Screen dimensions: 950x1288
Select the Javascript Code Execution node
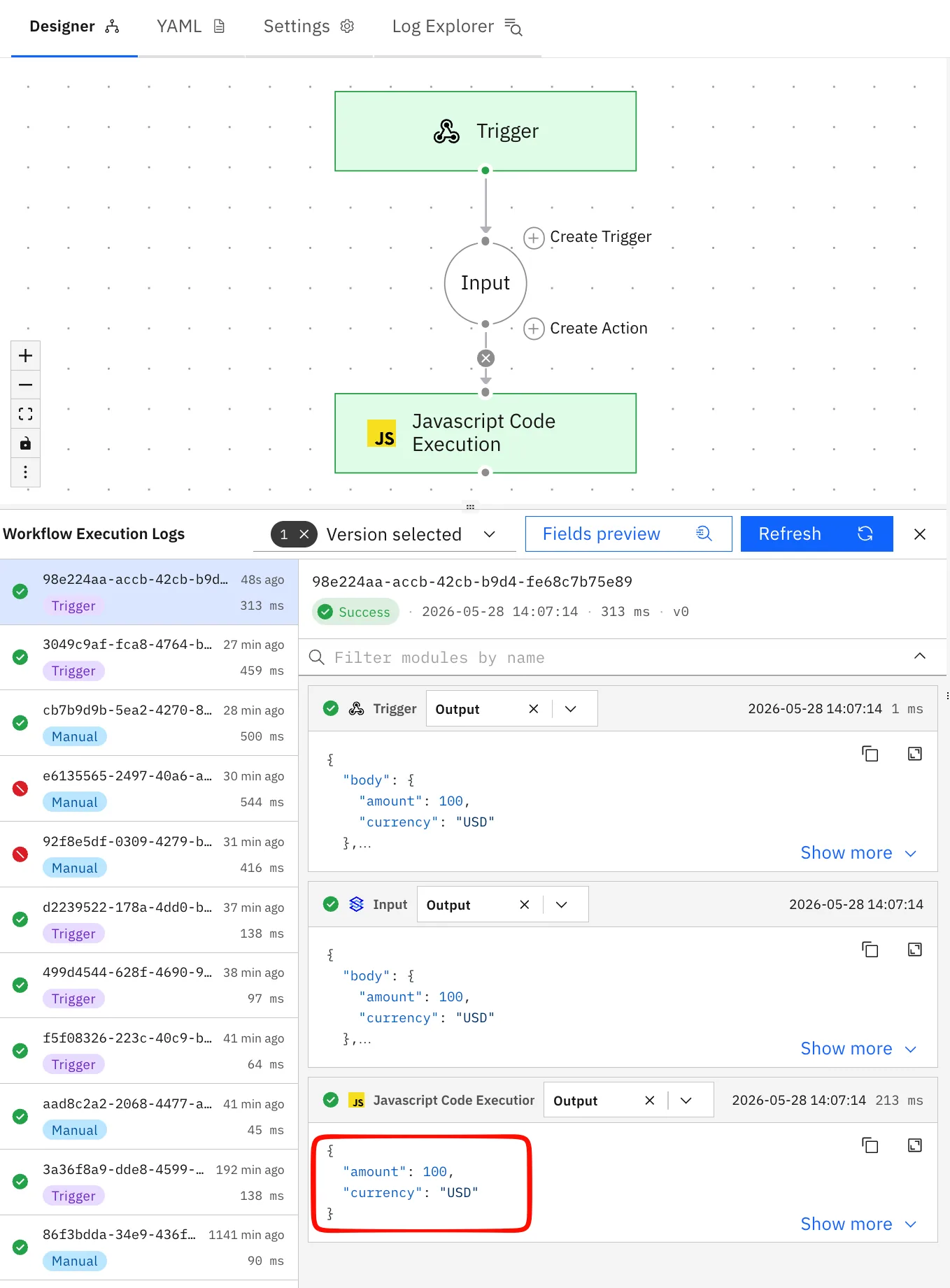tap(485, 433)
